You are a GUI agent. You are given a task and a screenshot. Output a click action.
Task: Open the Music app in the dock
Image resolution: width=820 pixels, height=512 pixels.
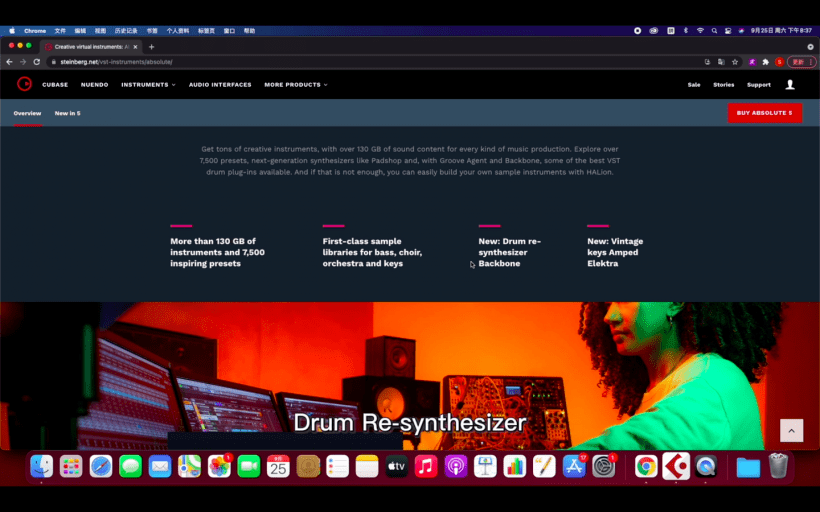[x=426, y=466]
